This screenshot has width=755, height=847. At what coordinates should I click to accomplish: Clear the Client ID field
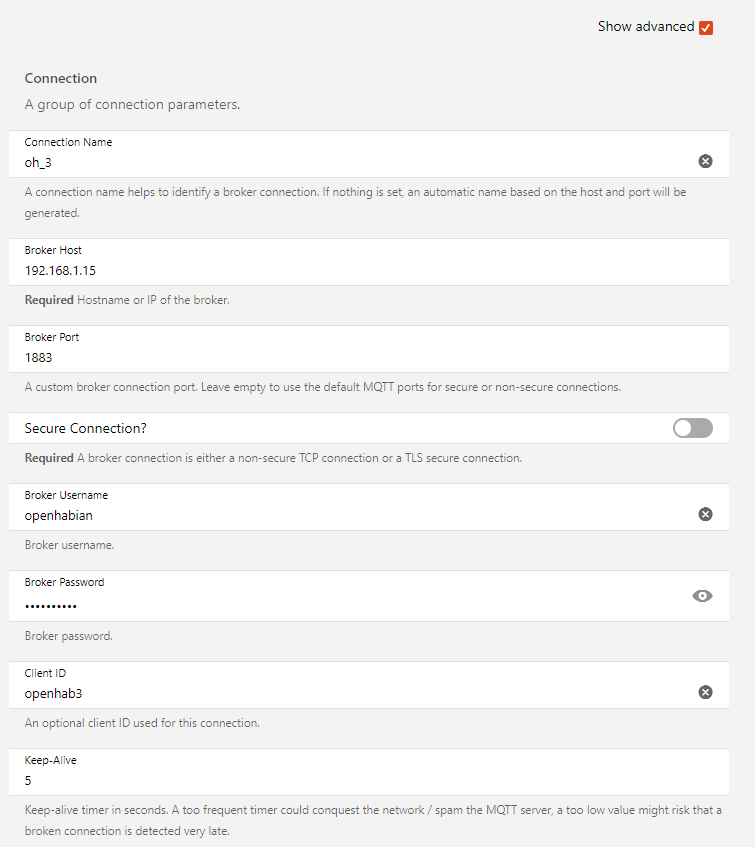click(705, 692)
